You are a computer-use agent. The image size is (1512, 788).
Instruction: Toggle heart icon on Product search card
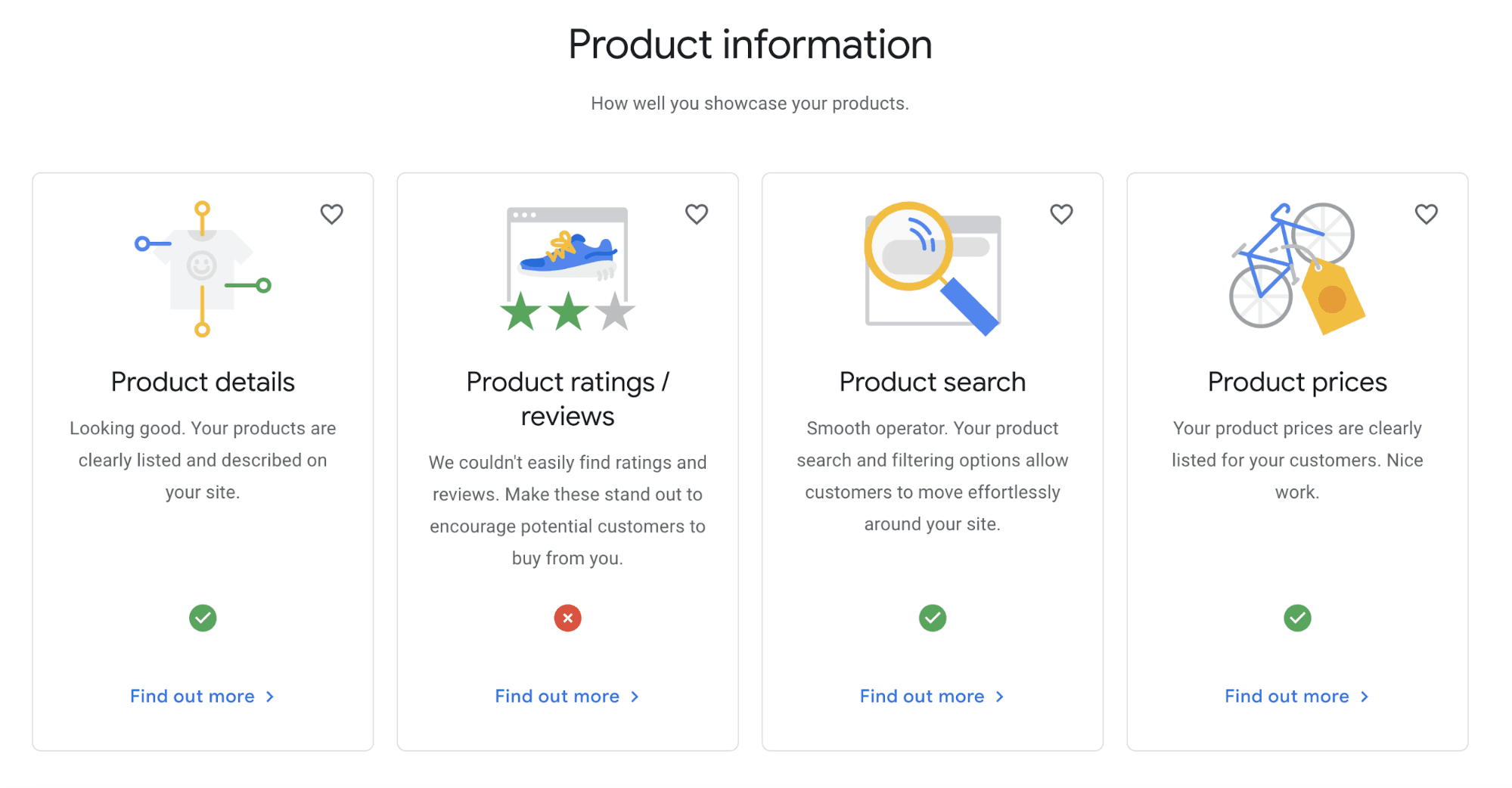point(1061,214)
